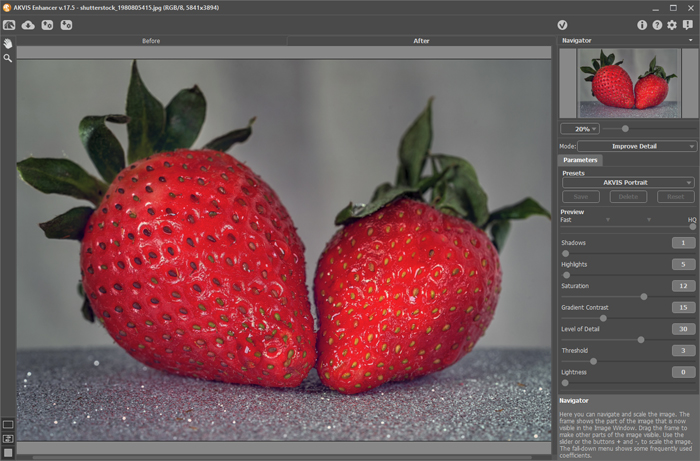This screenshot has height=461, width=700.
Task: Toggle the single-window view mode icon
Action: pos(8,424)
